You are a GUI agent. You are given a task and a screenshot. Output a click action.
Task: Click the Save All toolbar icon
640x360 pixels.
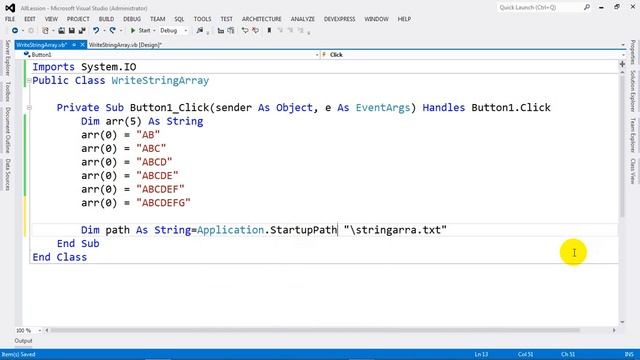coord(82,31)
